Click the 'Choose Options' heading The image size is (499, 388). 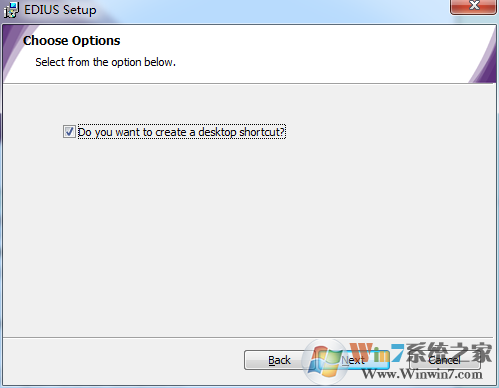(x=71, y=41)
